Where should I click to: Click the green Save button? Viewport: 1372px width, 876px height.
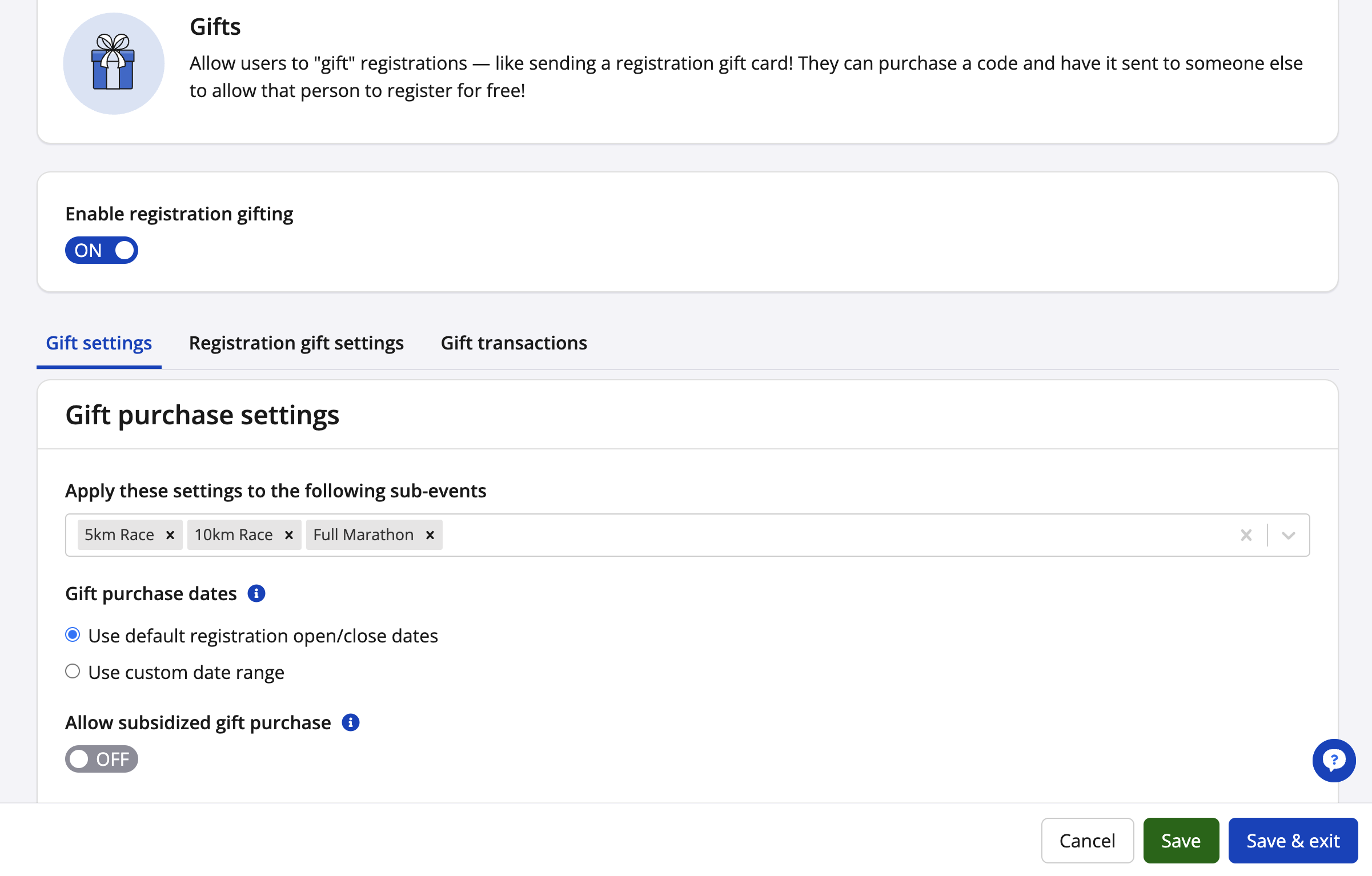[x=1181, y=841]
